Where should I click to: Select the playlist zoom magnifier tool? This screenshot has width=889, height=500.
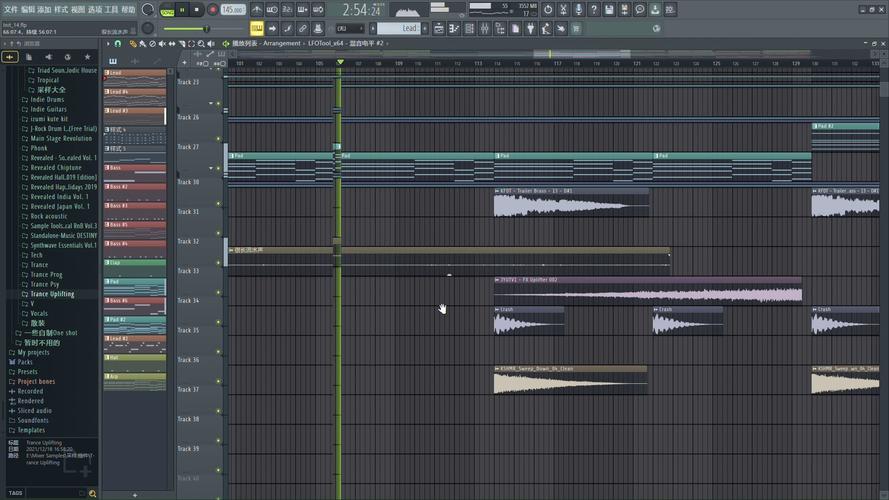[201, 44]
